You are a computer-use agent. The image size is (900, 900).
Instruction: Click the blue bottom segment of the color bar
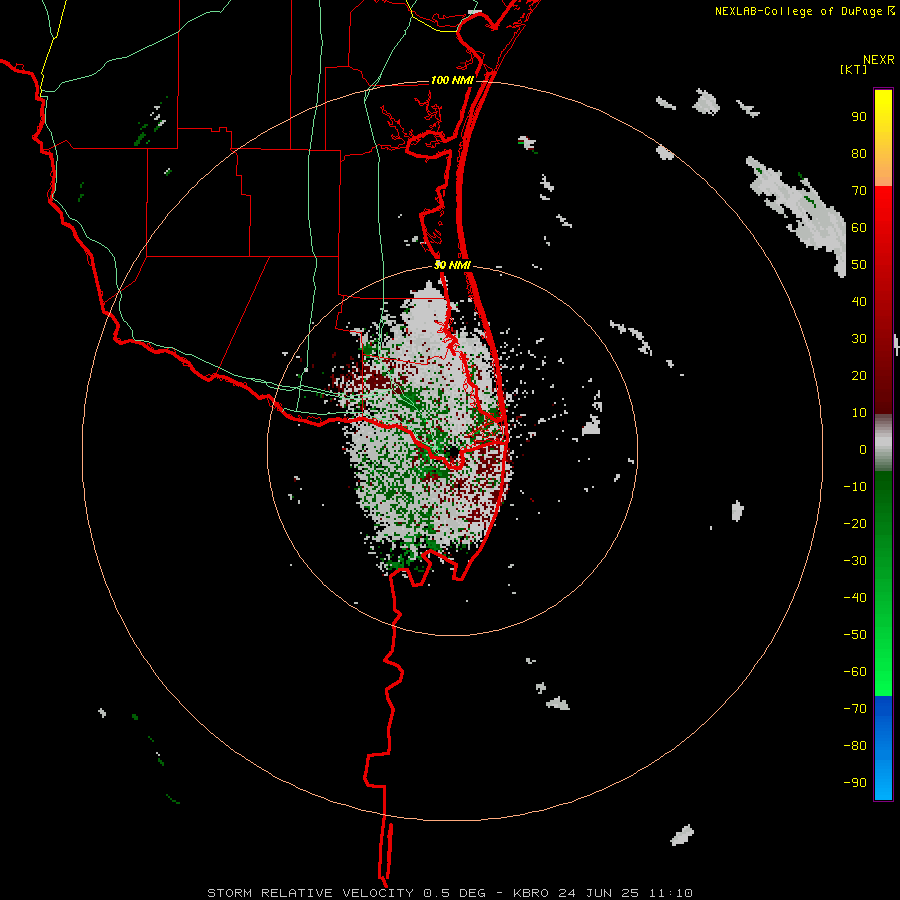883,748
